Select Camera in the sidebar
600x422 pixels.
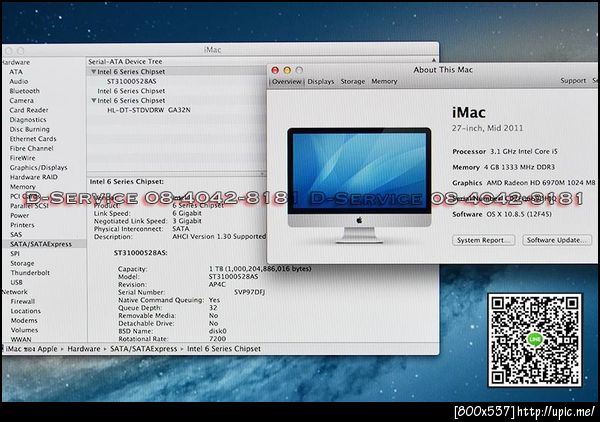coord(21,101)
